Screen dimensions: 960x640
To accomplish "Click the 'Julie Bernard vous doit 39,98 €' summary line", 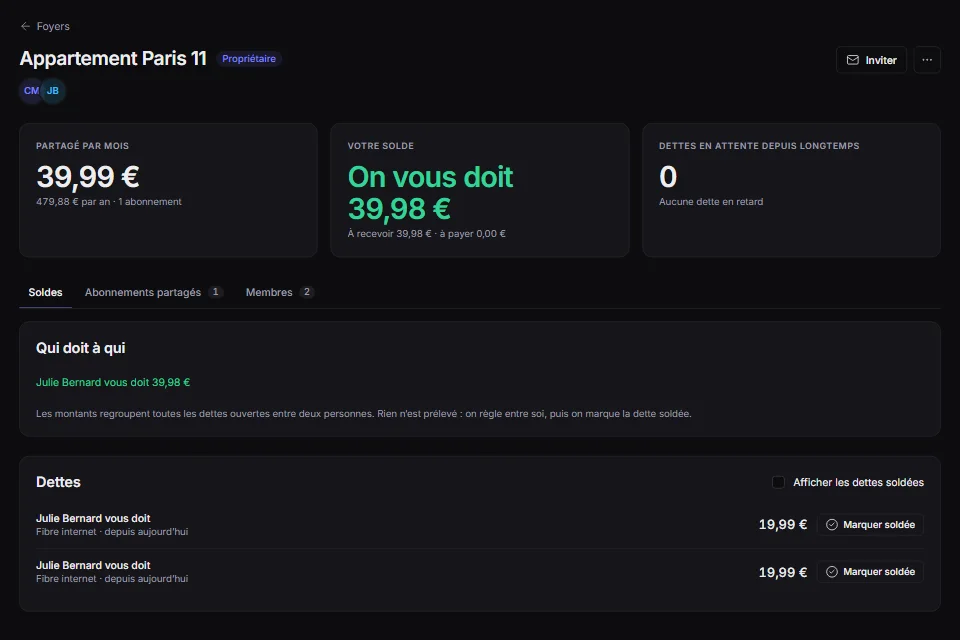I will click(113, 382).
